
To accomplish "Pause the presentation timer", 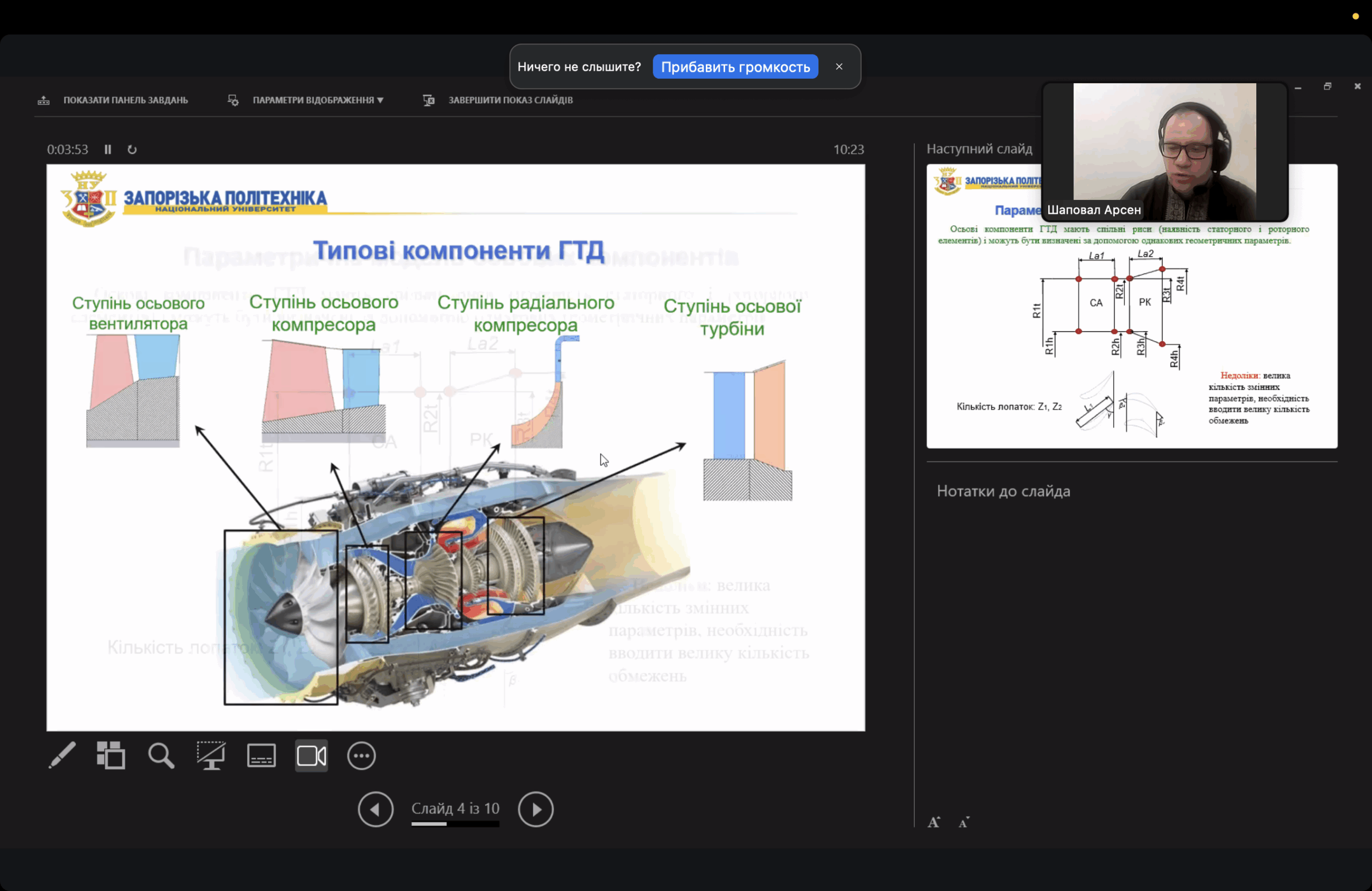I will click(x=108, y=150).
